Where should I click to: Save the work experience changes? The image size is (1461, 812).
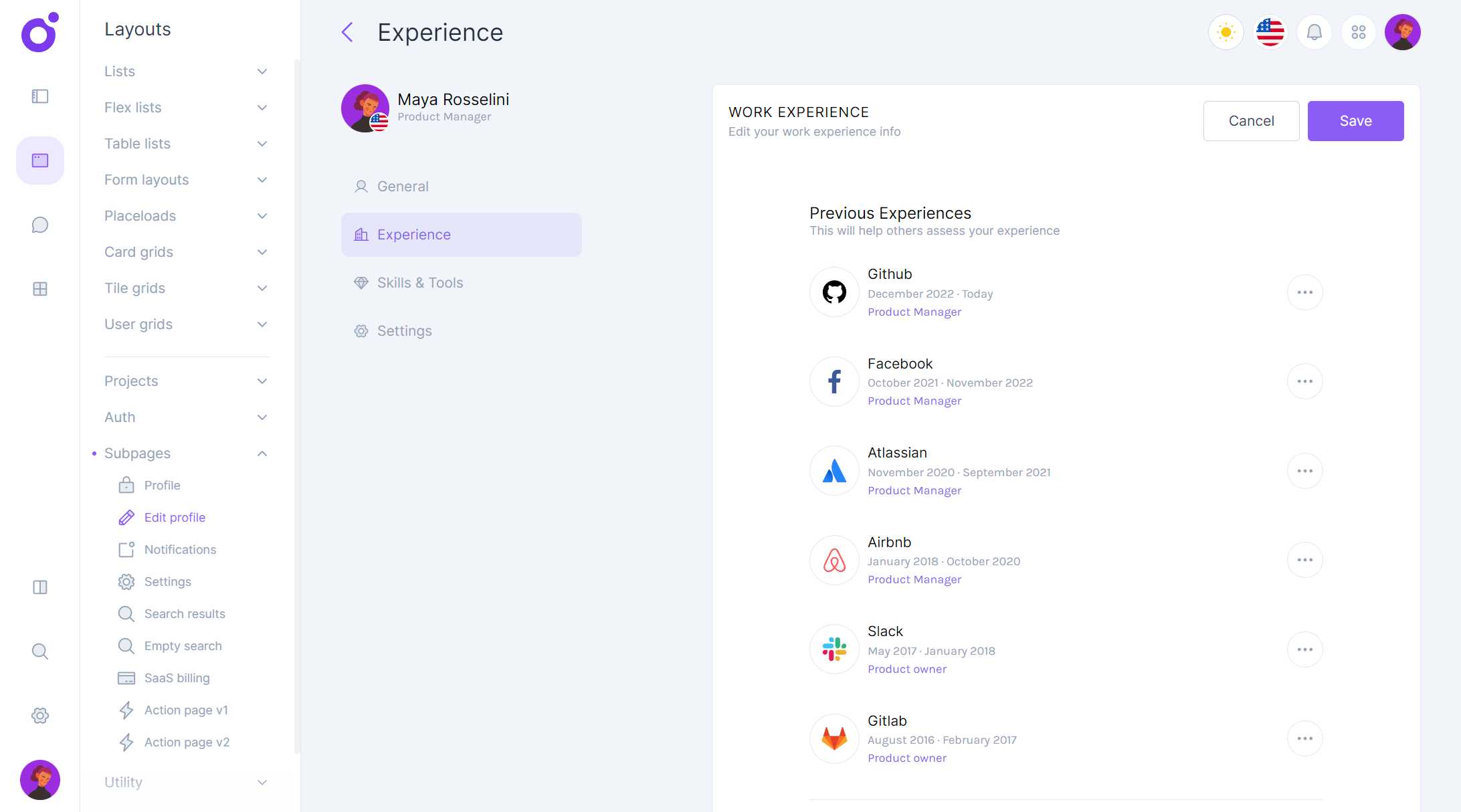coord(1355,121)
